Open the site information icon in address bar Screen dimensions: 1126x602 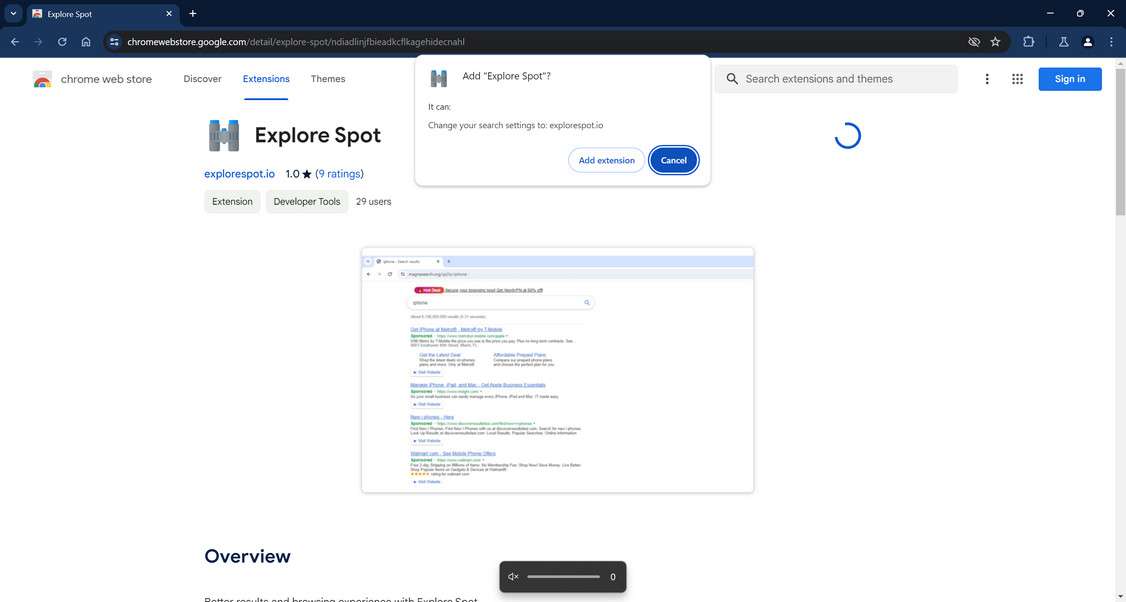point(113,42)
